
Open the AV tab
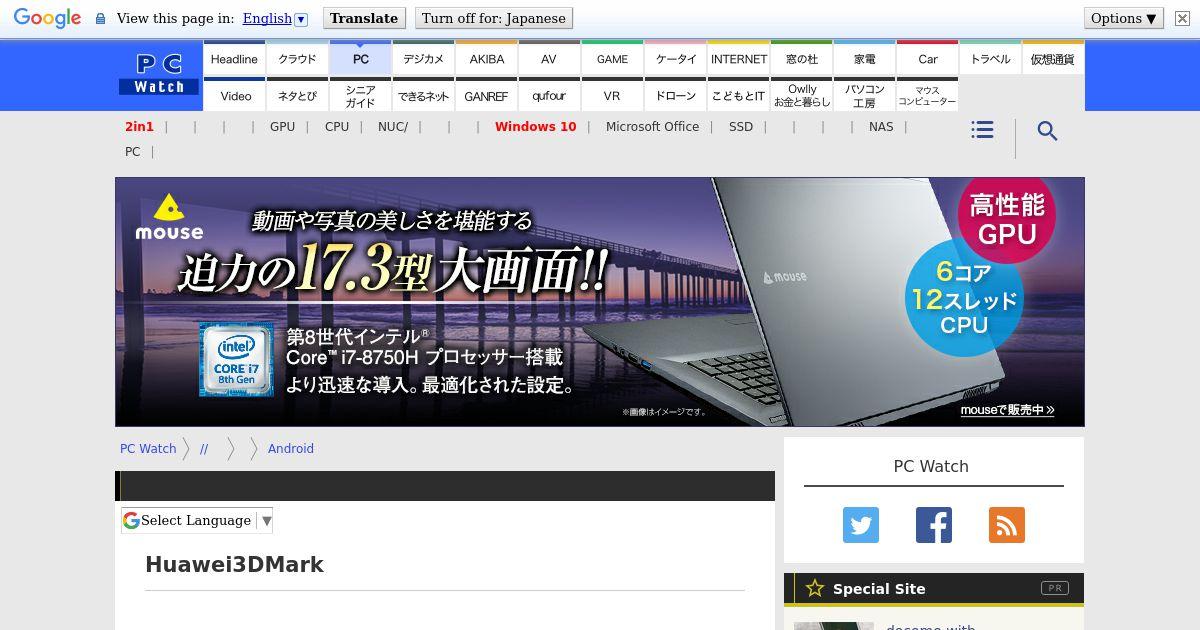point(549,58)
